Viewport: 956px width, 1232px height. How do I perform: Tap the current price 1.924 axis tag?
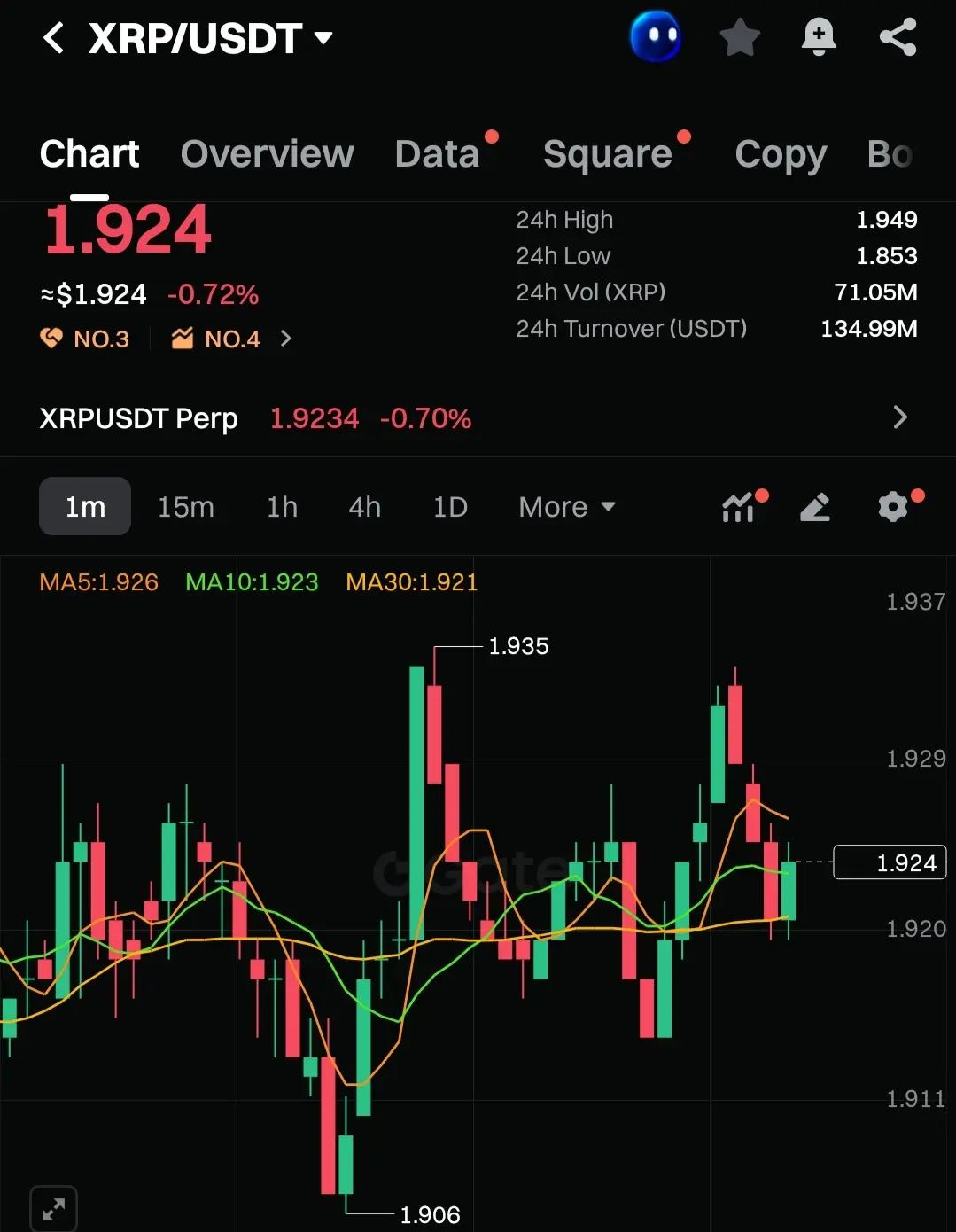[x=890, y=862]
